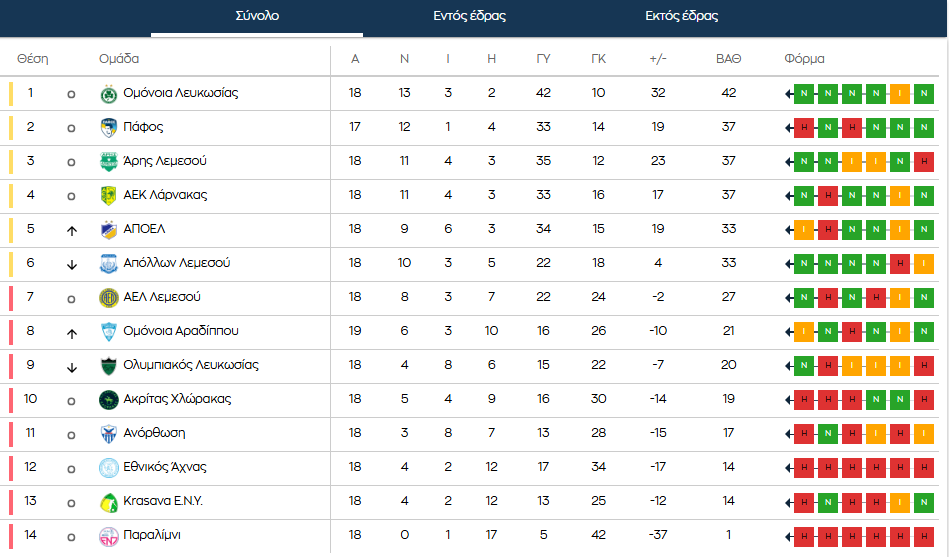Select the Εκτός έδρας tab
Image resolution: width=949 pixels, height=557 pixels.
[681, 16]
